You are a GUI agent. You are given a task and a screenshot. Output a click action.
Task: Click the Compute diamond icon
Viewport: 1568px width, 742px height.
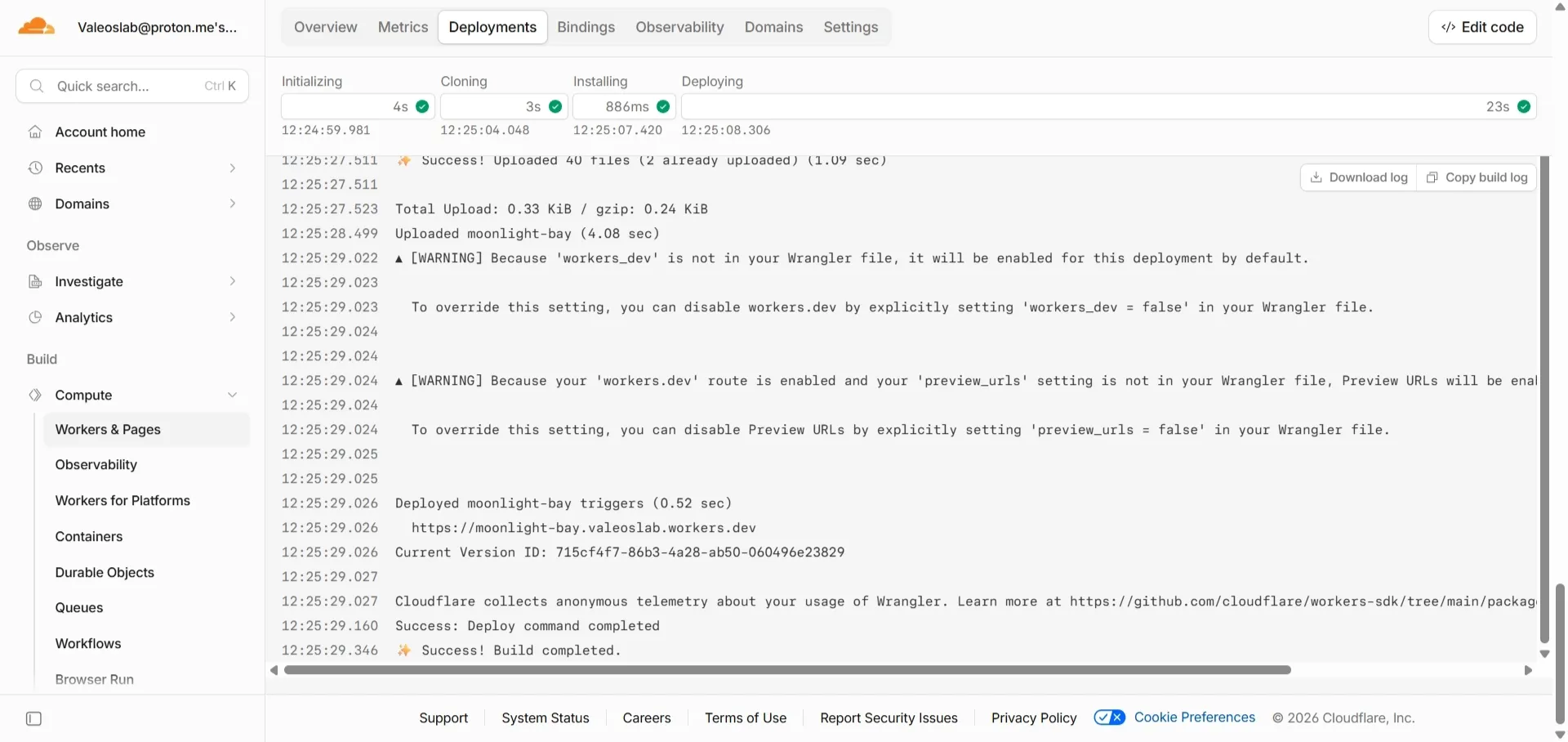[x=35, y=395]
